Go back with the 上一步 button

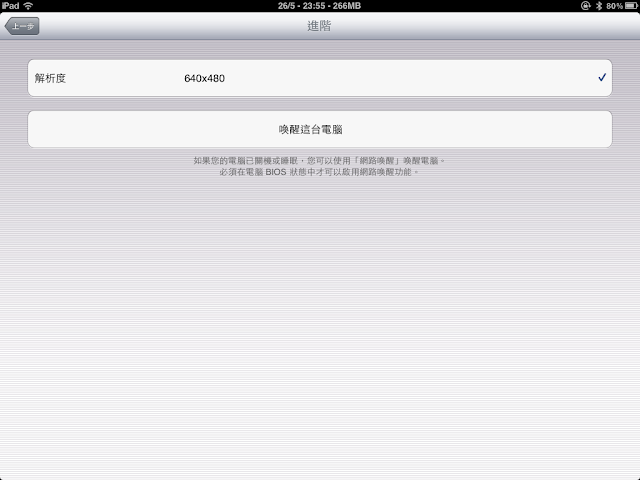coord(22,26)
